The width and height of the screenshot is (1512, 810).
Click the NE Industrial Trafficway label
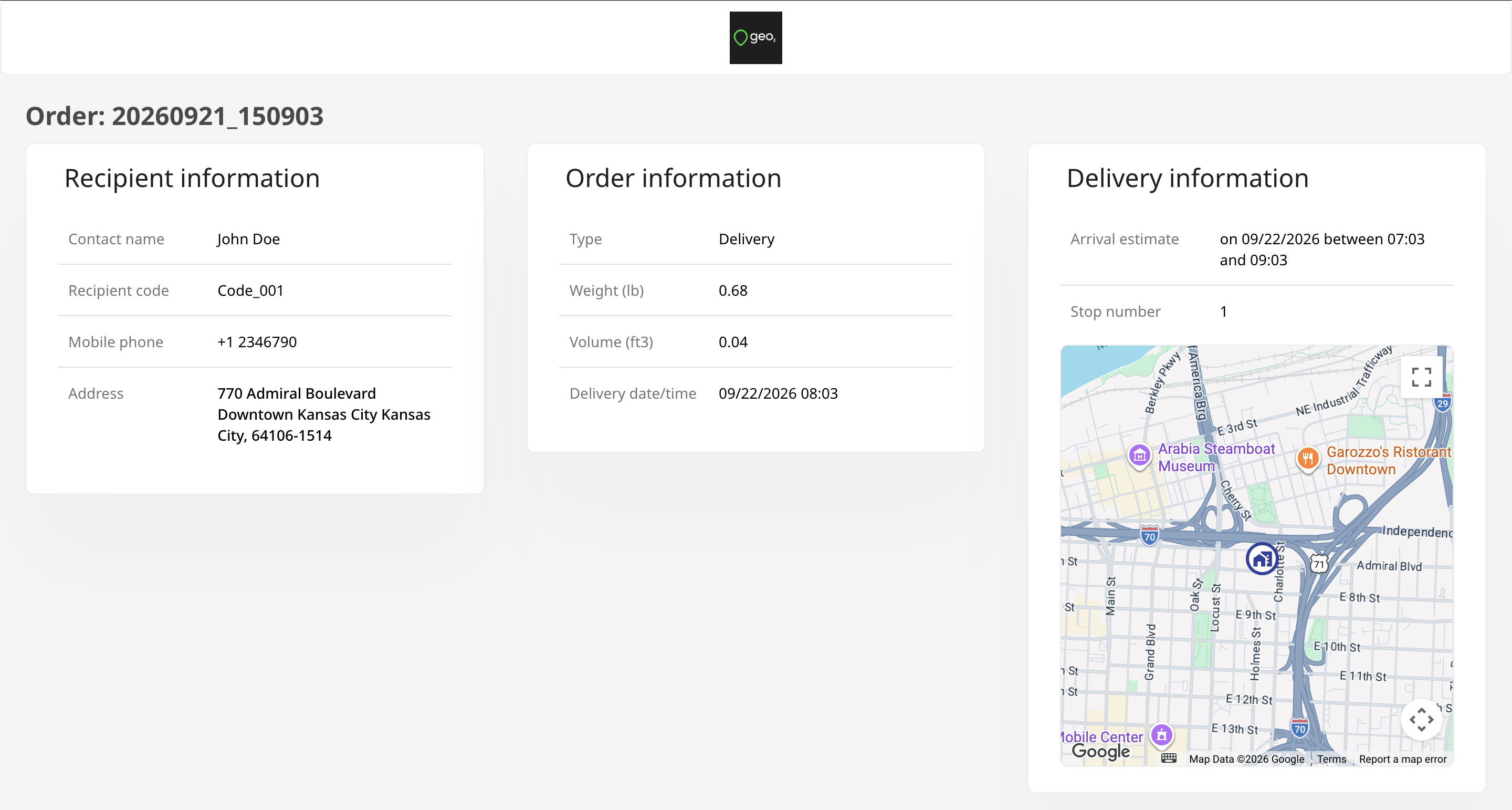[x=1343, y=381]
